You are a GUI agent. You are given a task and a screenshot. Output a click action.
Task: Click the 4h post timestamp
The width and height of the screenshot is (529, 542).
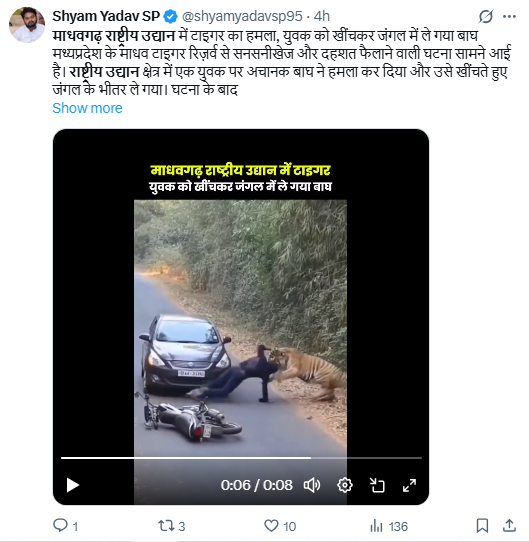click(322, 16)
